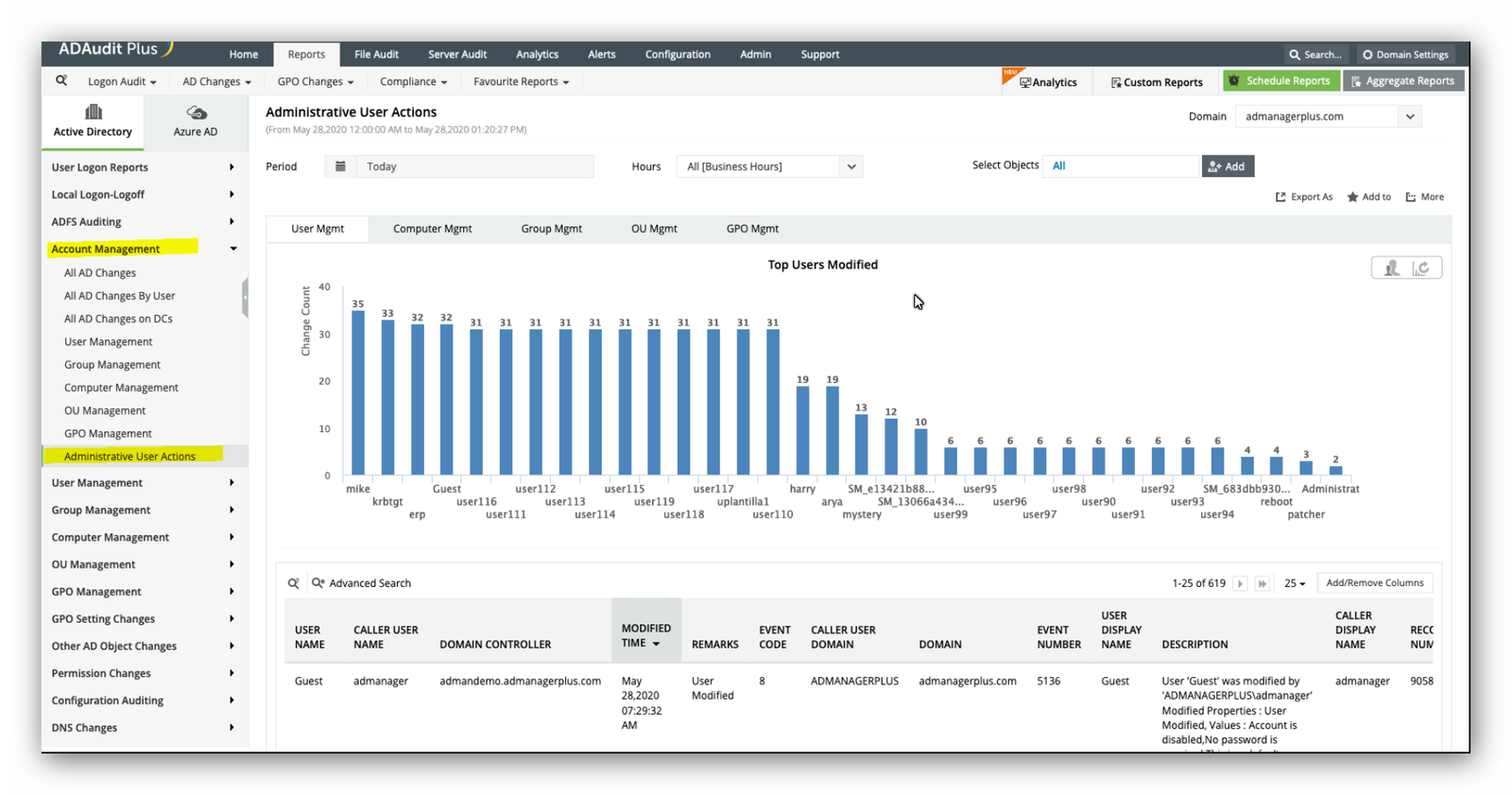Screen dimensions: 1512x795
Task: Select User Mgmt tab
Action: 318,229
